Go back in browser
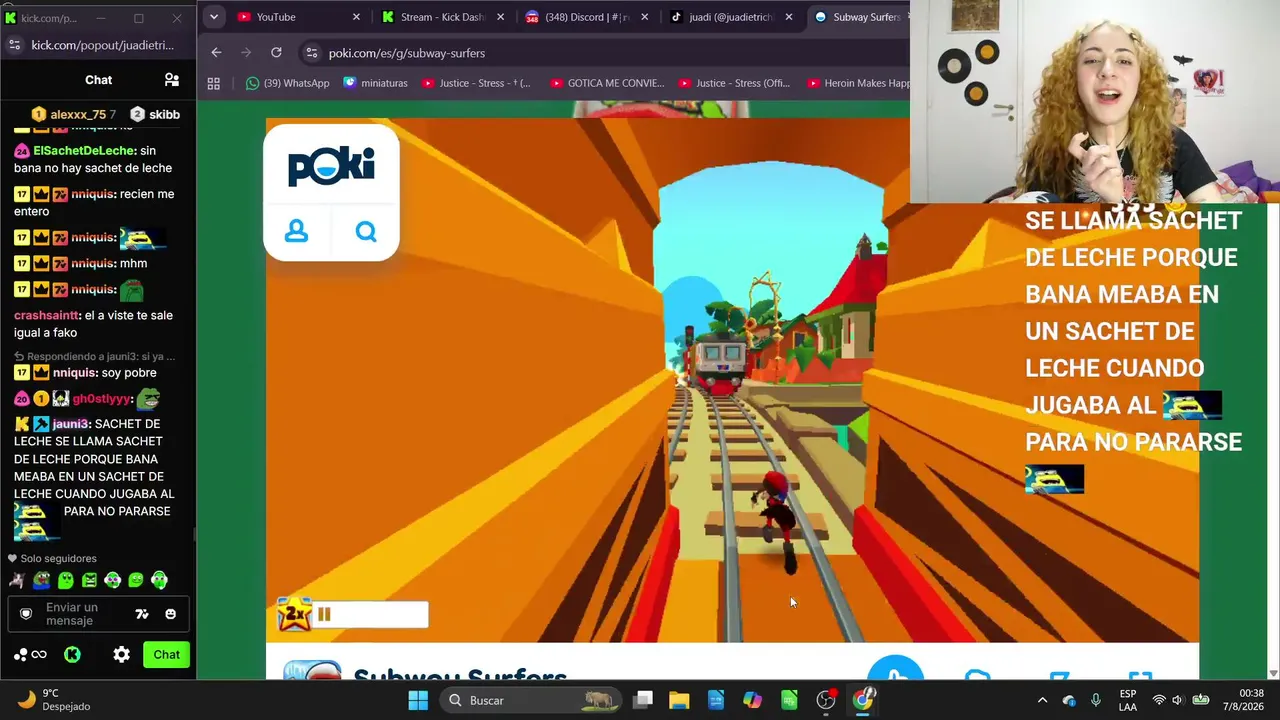 pyautogui.click(x=216, y=53)
